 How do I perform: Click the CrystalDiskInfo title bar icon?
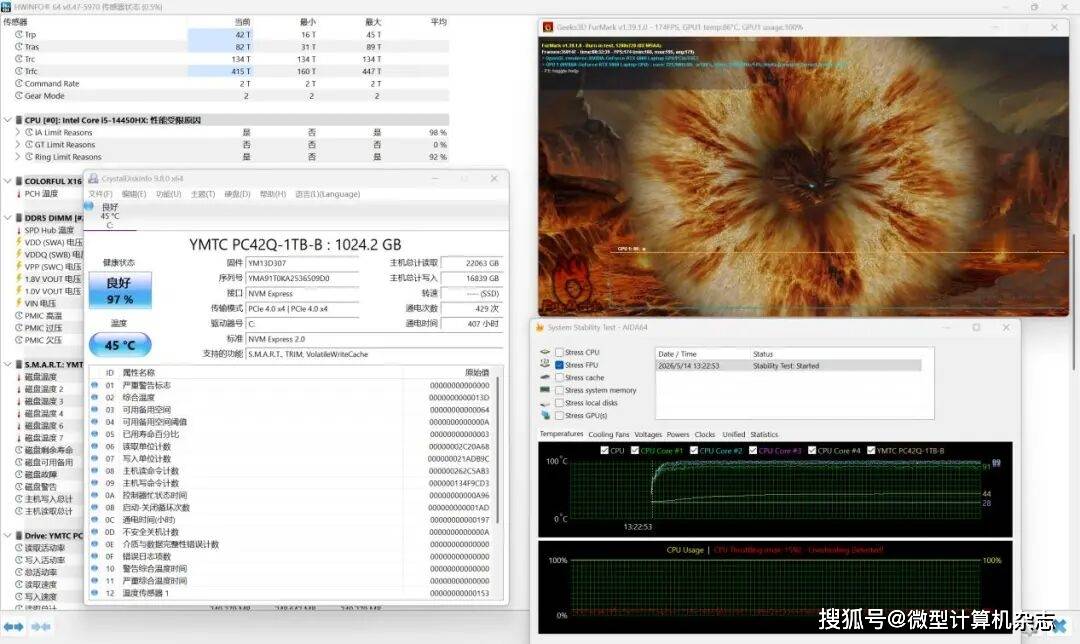click(x=93, y=178)
